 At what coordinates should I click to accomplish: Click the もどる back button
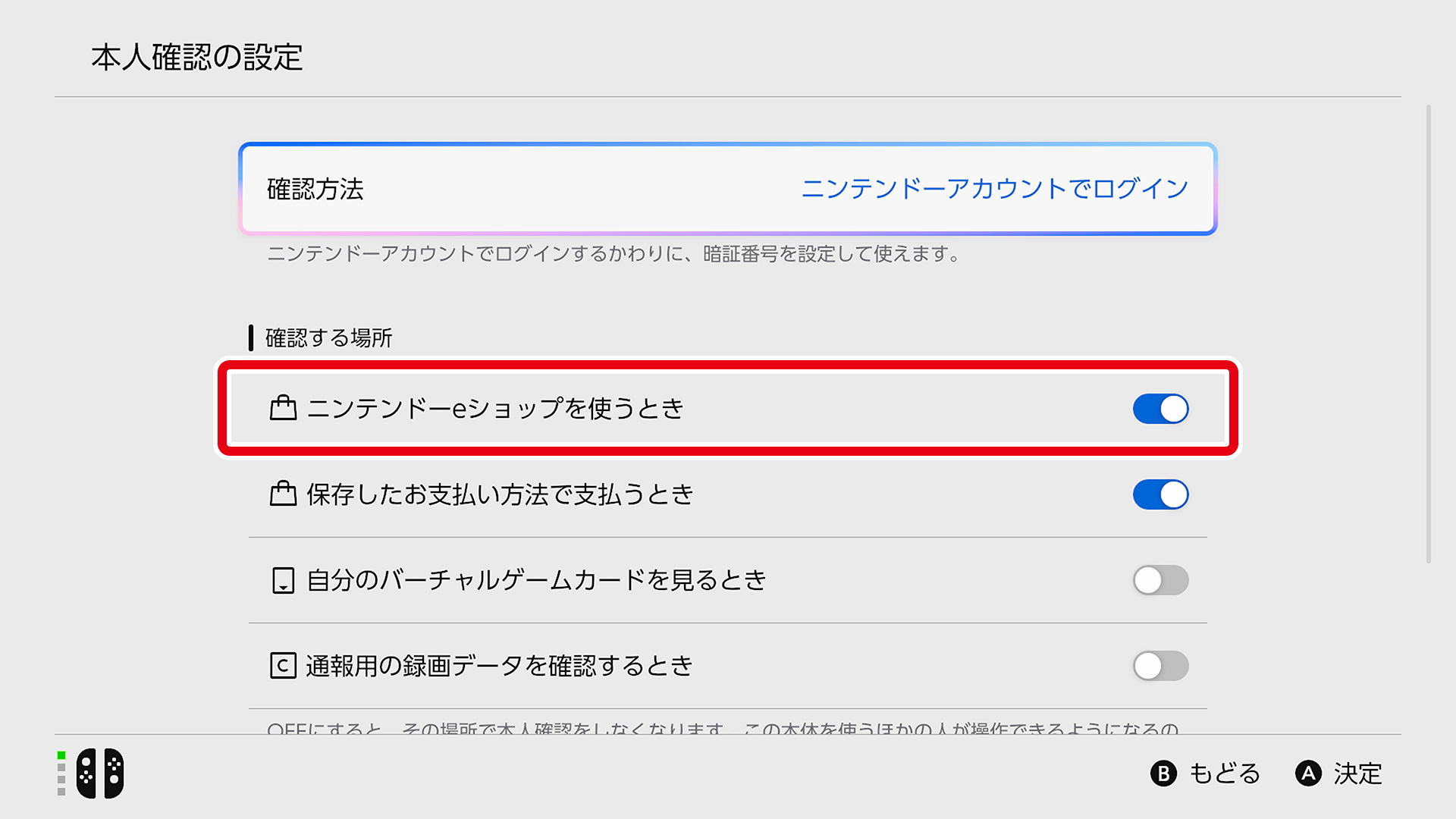point(1205,773)
